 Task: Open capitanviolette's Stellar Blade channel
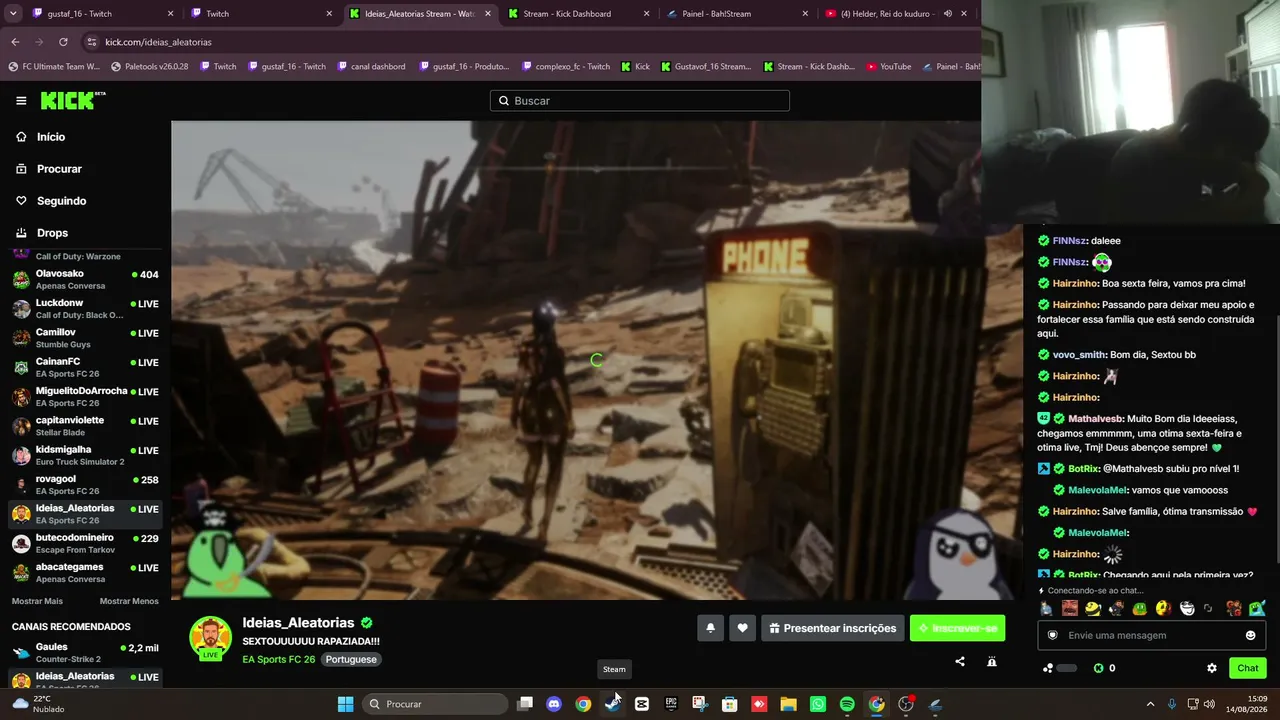pos(85,426)
